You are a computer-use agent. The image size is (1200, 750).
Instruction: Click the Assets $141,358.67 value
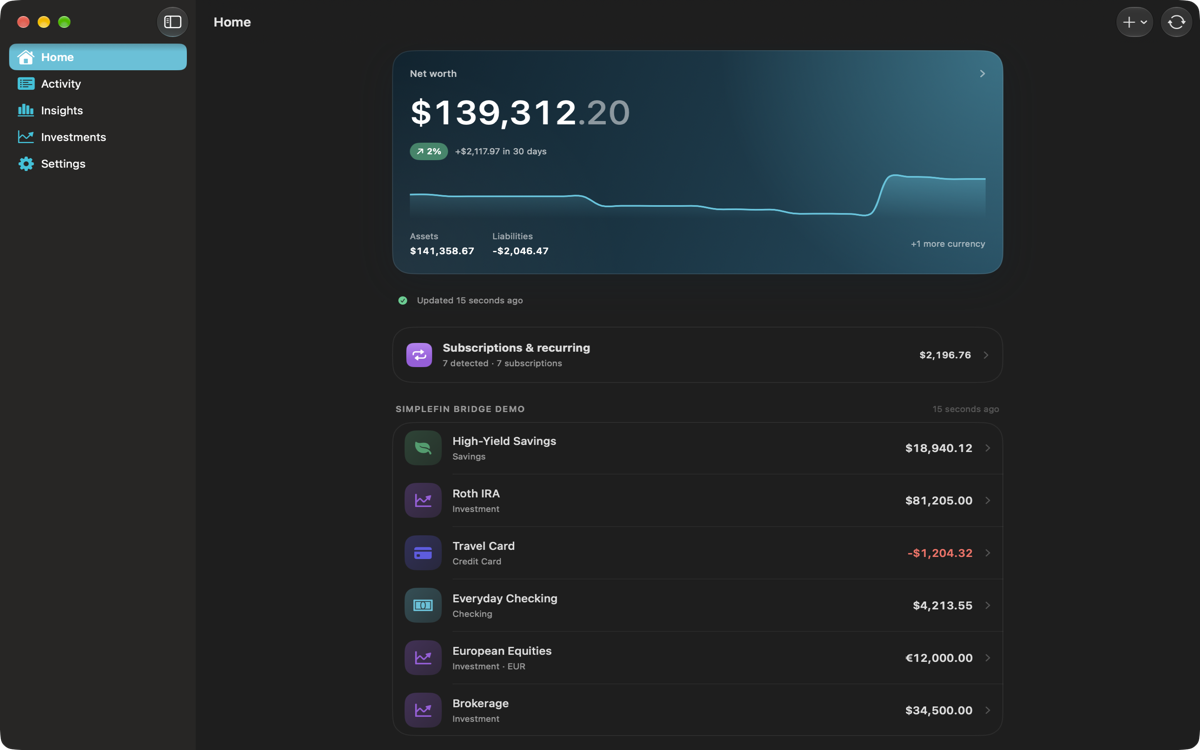[x=442, y=251]
